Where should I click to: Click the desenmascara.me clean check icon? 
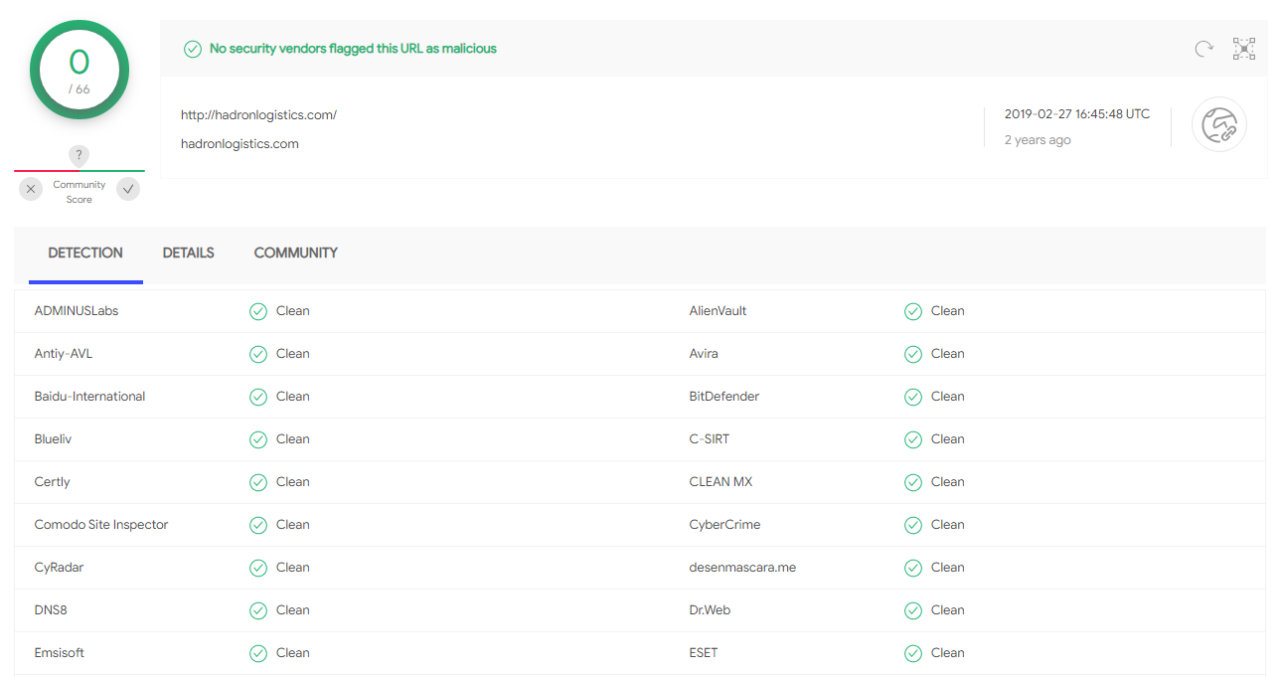[913, 568]
